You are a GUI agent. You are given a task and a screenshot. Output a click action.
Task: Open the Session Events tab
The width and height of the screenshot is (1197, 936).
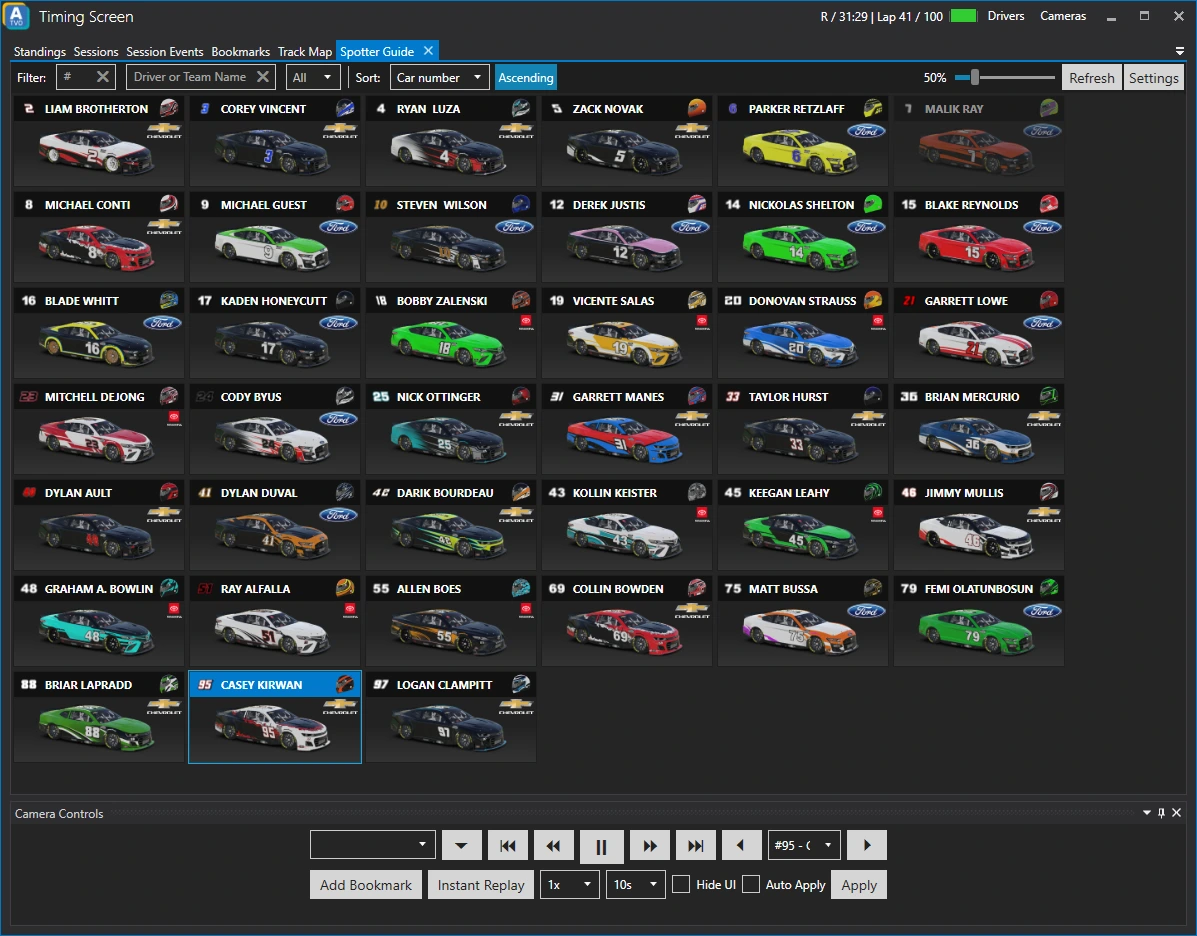(165, 51)
